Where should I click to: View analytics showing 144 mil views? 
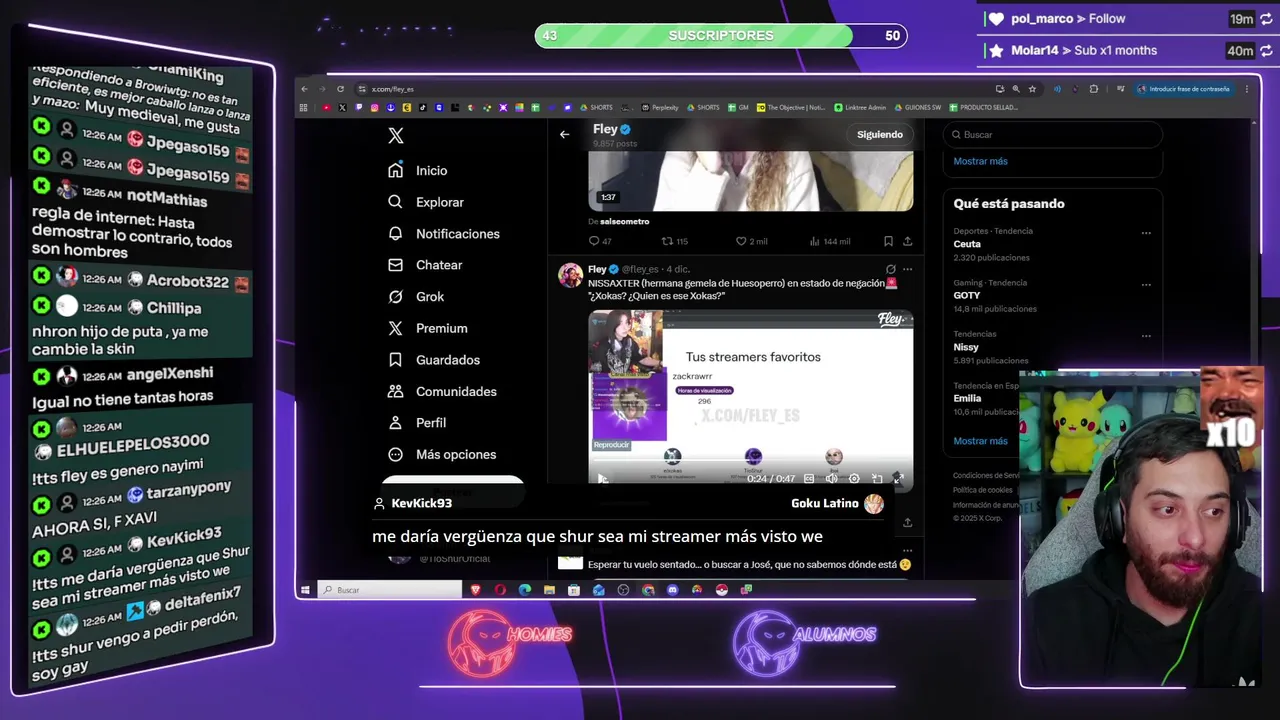point(830,241)
